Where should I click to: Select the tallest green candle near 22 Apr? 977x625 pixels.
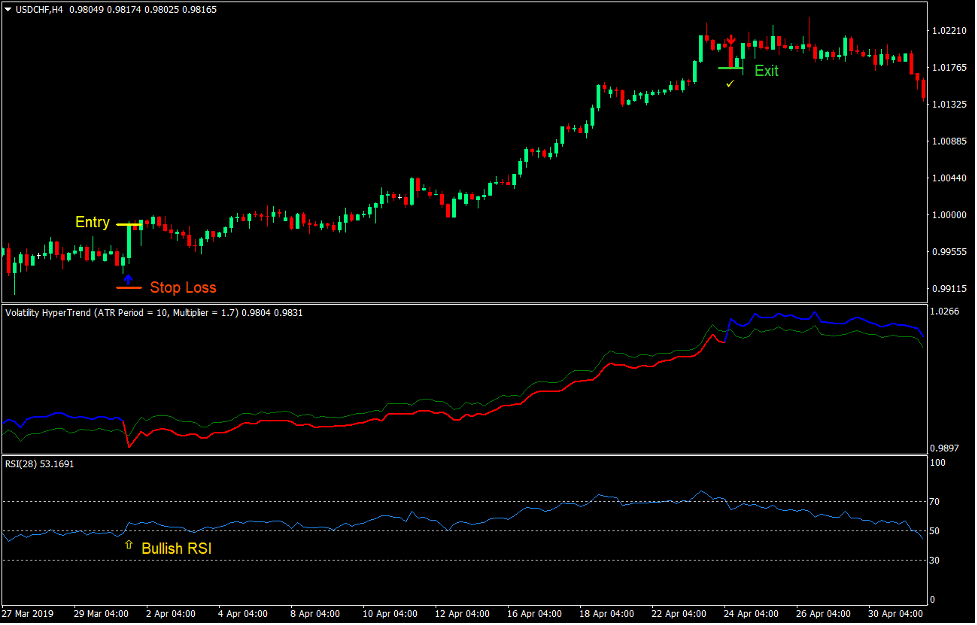coord(701,50)
